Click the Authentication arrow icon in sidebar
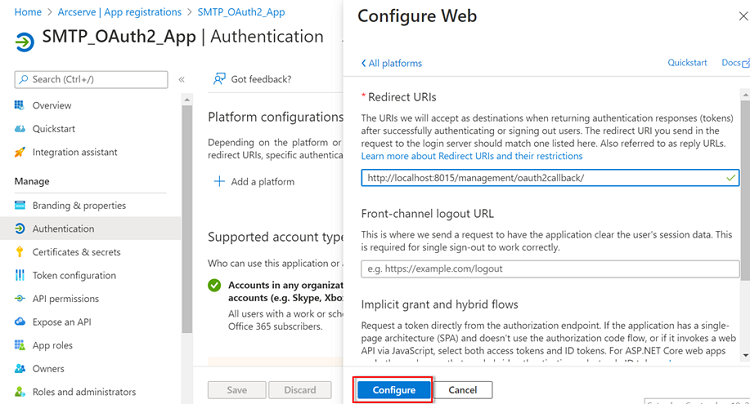Screen dimensions: 750x404 tap(20, 229)
